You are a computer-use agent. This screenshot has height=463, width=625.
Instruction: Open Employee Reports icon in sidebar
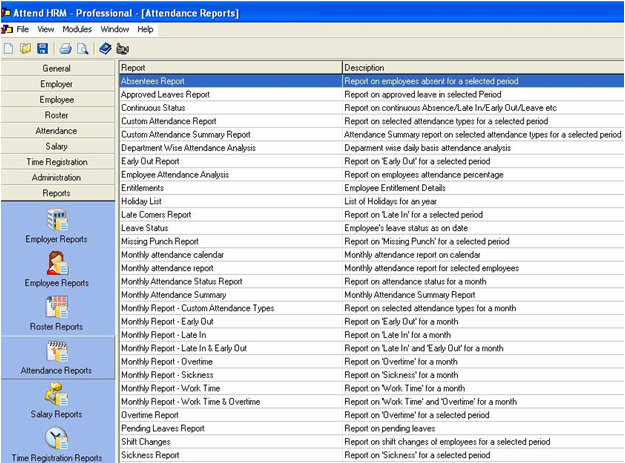(x=57, y=263)
